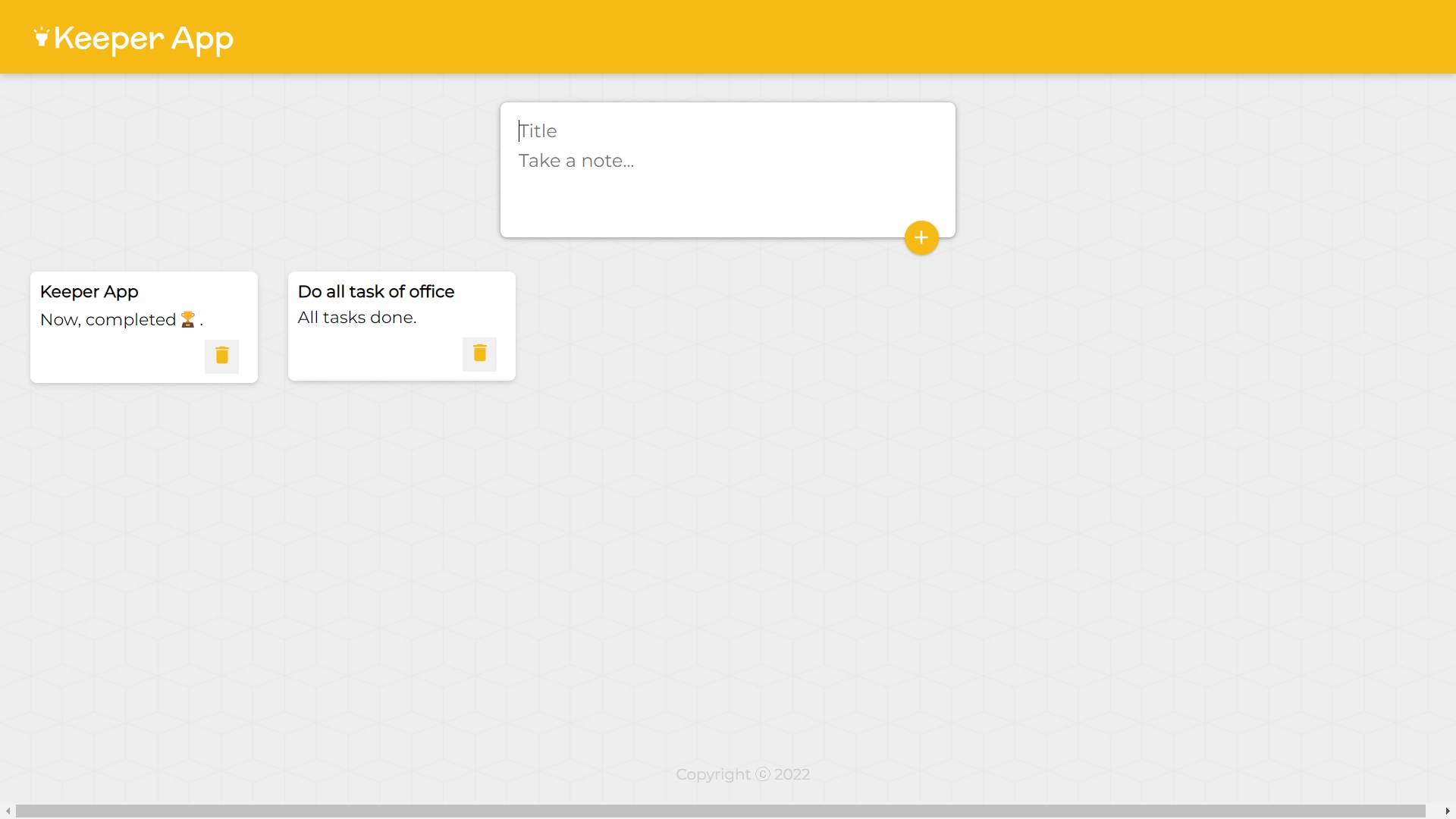
Task: Focus the Title input field
Action: (726, 131)
